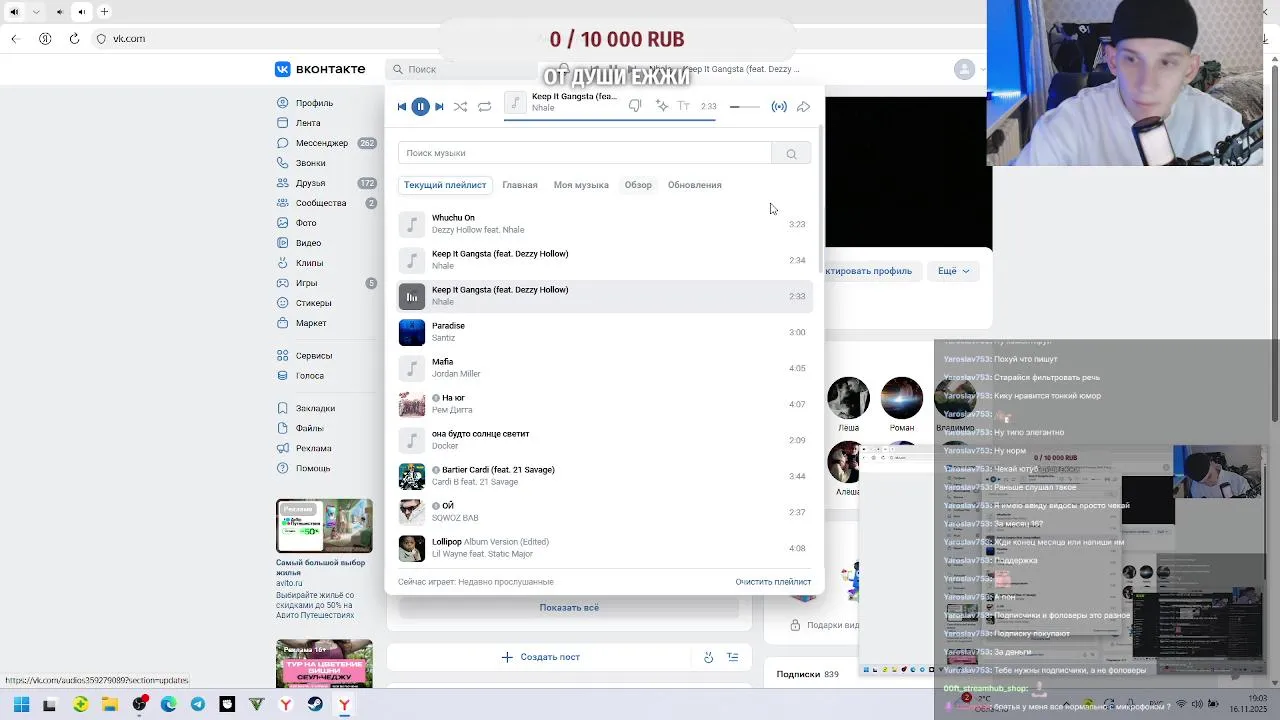1280x720 pixels.
Task: Skip to the next track
Action: click(x=439, y=107)
